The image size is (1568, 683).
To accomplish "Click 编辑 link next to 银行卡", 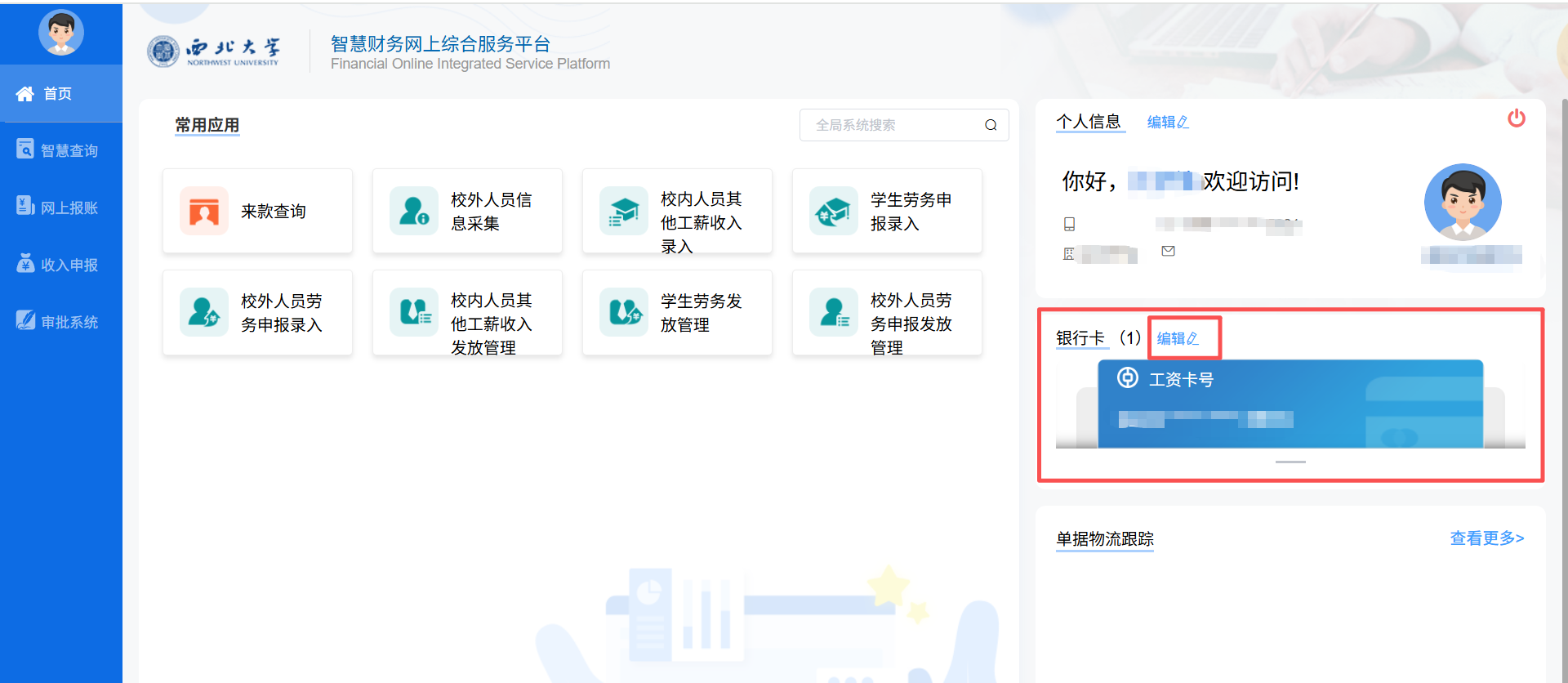I will (1177, 338).
